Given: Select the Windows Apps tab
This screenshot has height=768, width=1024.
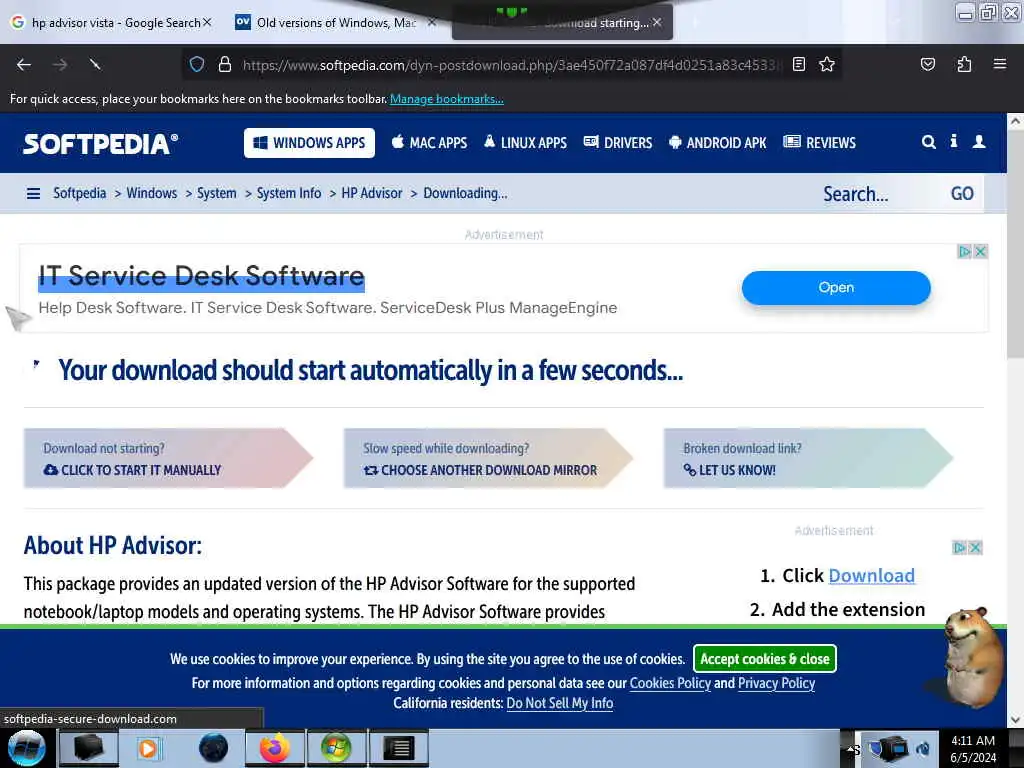Looking at the screenshot, I should click(x=309, y=143).
